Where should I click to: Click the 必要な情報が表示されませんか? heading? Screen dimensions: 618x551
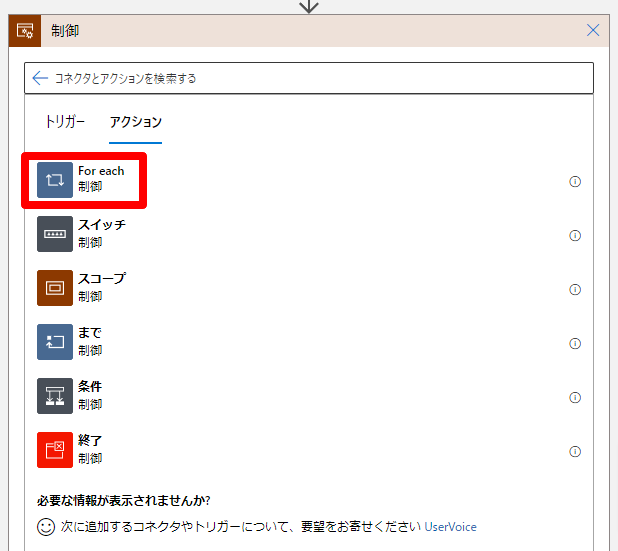[124, 501]
